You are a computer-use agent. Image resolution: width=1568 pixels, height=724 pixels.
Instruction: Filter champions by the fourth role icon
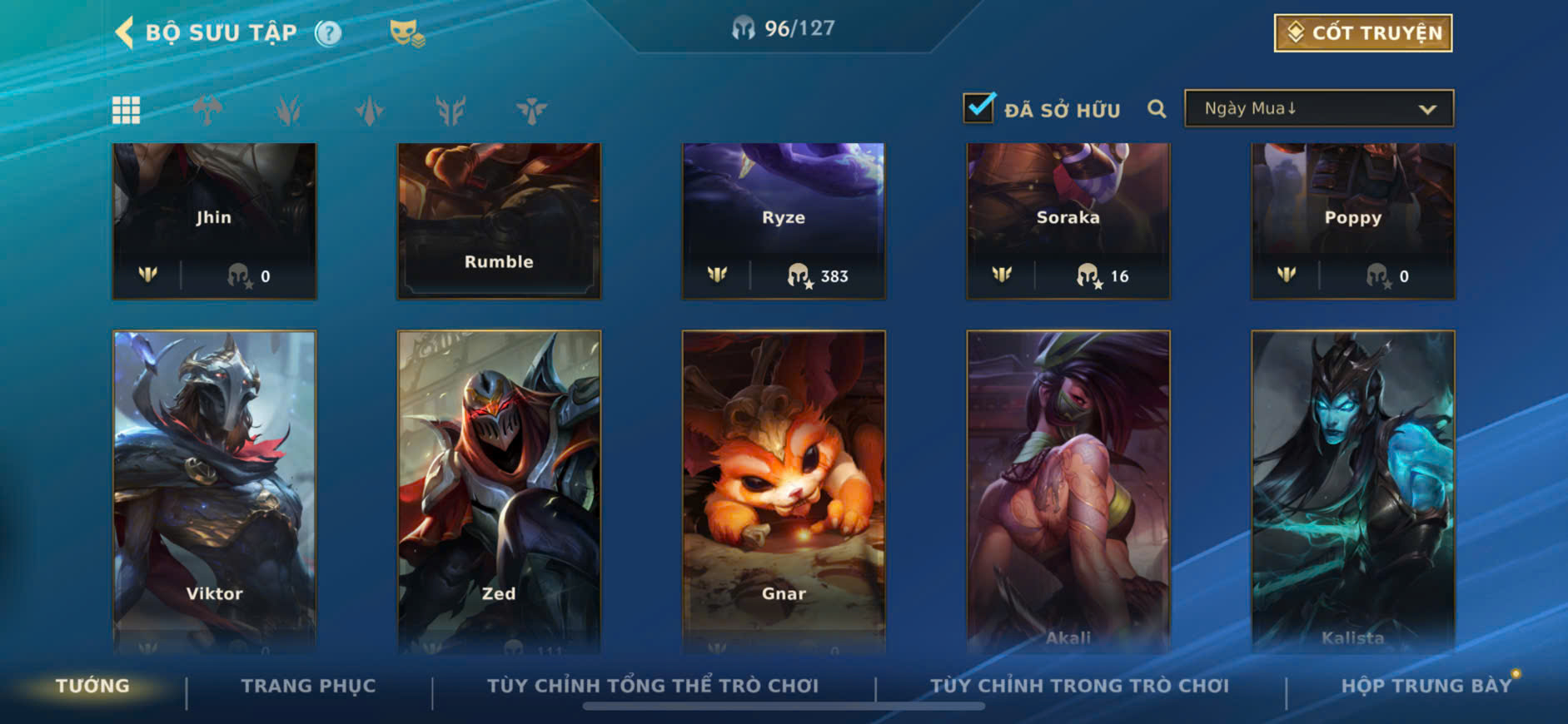pyautogui.click(x=450, y=110)
